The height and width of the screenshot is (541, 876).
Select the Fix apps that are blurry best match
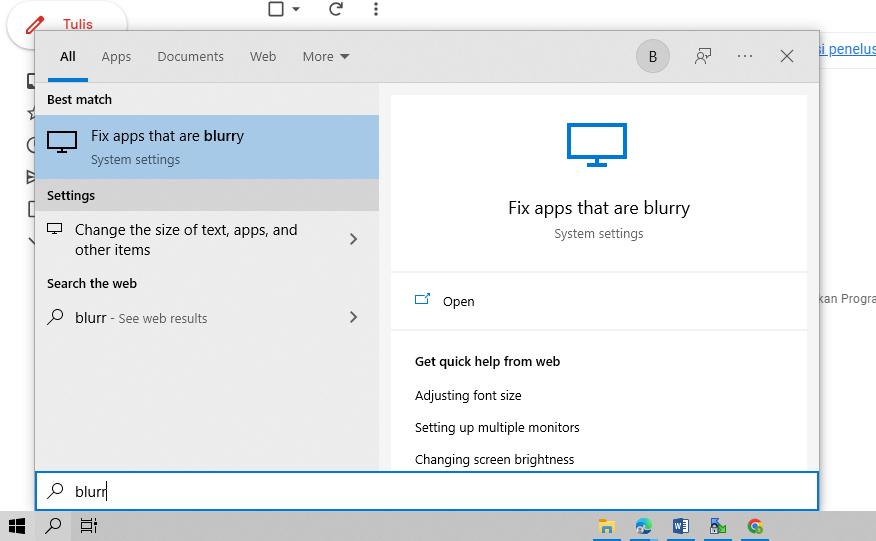[207, 147]
